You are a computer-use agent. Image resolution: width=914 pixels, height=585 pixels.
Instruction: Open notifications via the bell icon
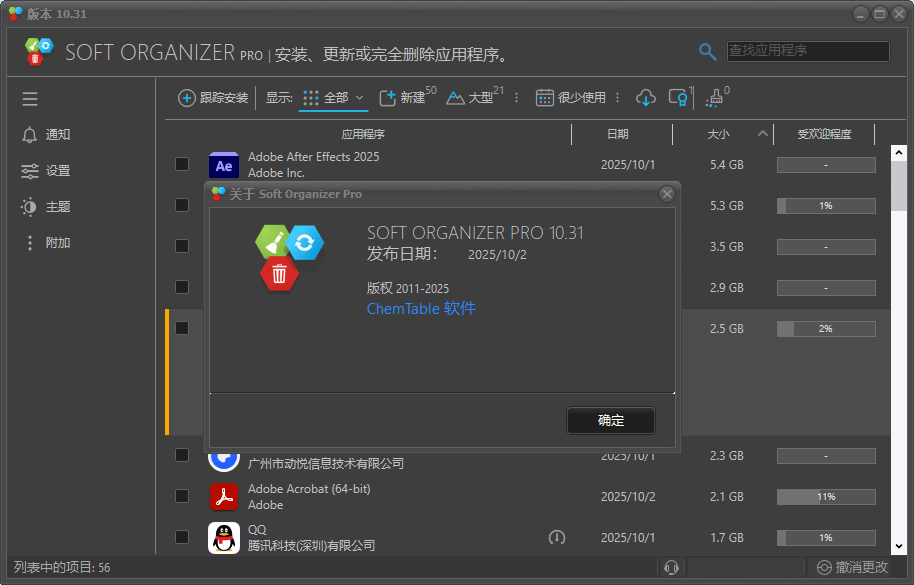(x=30, y=135)
